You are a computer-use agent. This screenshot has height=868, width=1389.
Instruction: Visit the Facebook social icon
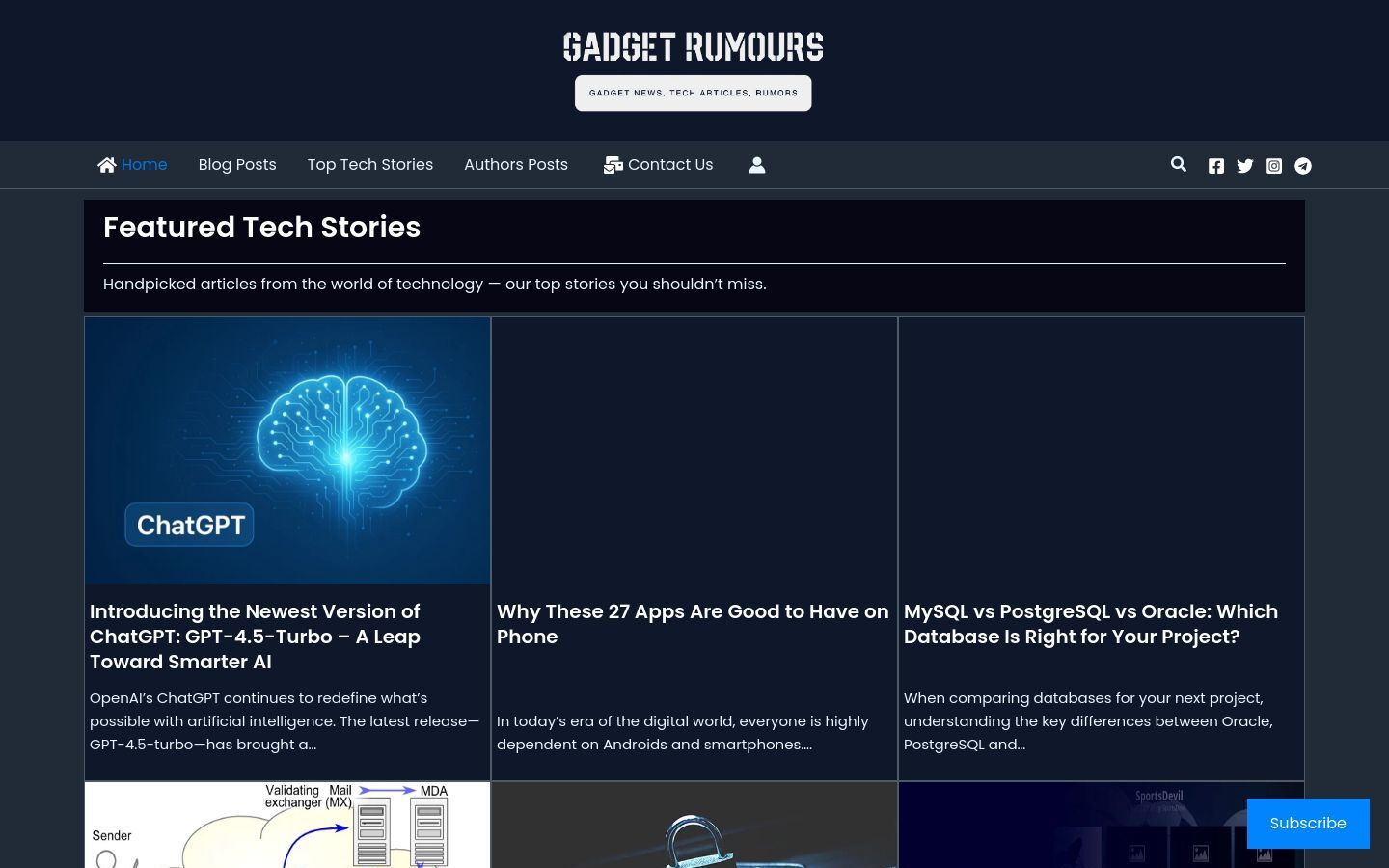click(1216, 166)
